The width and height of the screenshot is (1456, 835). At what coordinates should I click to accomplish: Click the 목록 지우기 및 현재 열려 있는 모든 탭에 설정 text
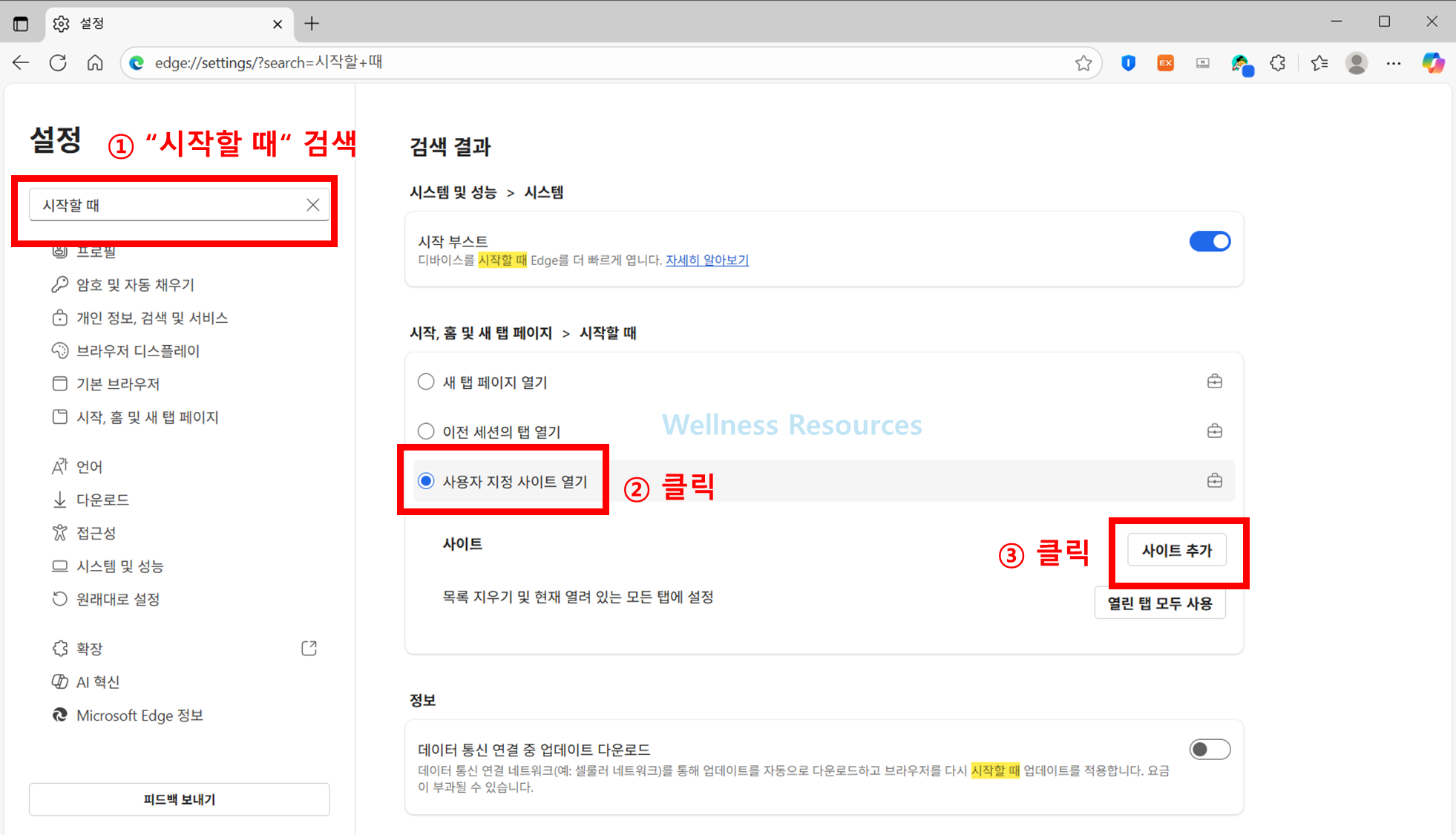[578, 597]
